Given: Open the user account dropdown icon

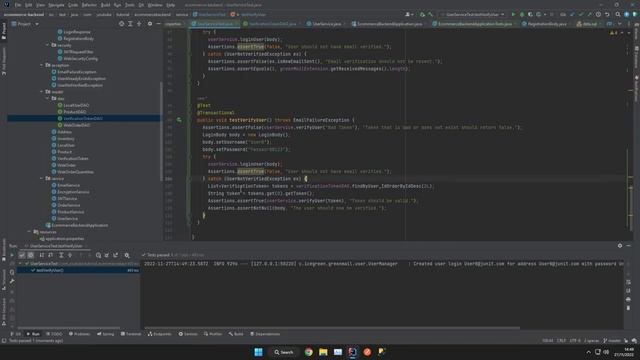Looking at the screenshot, I should [x=408, y=14].
